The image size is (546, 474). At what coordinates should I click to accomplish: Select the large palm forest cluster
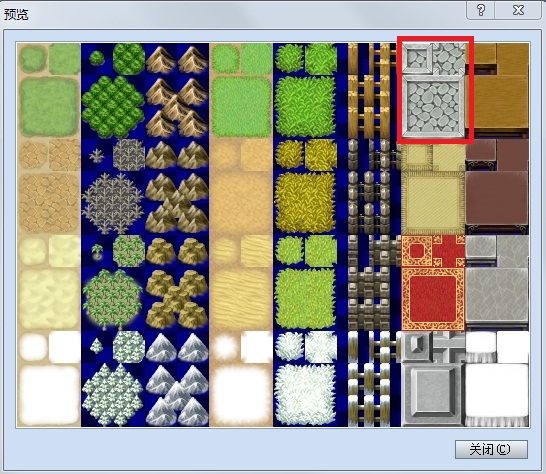113,299
